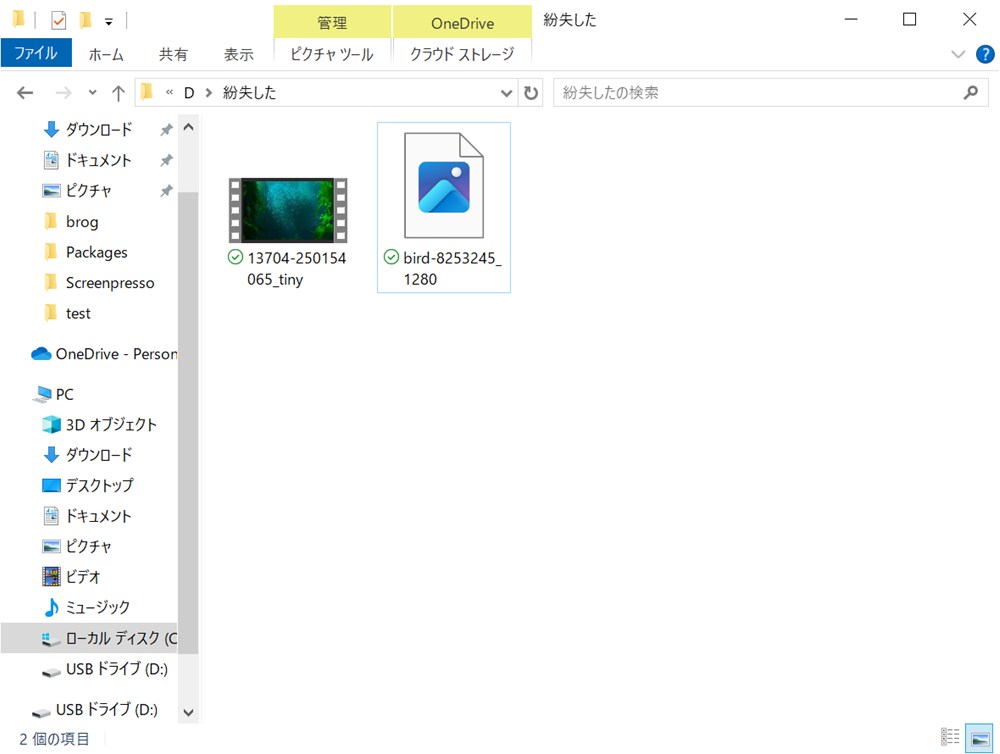
Task: Open the recent locations dropdown arrow
Action: [x=92, y=93]
